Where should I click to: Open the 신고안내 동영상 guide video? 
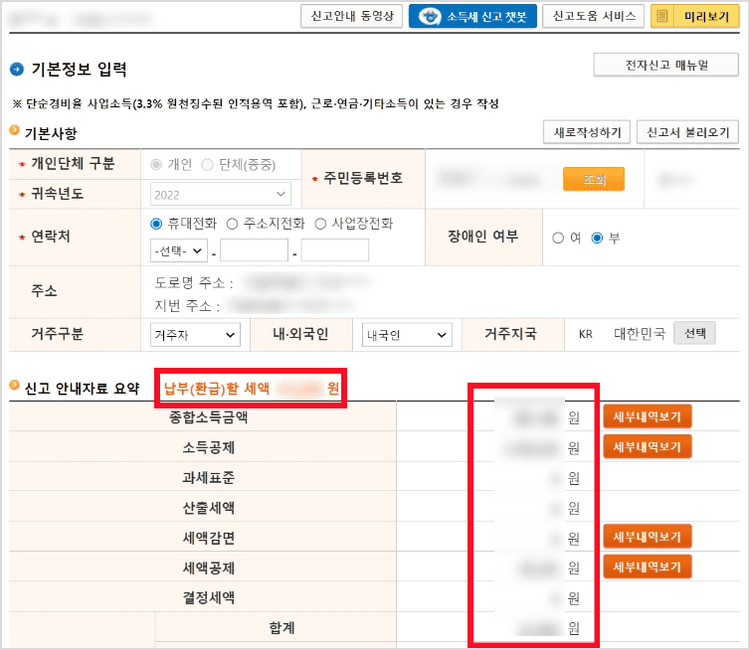(x=352, y=16)
